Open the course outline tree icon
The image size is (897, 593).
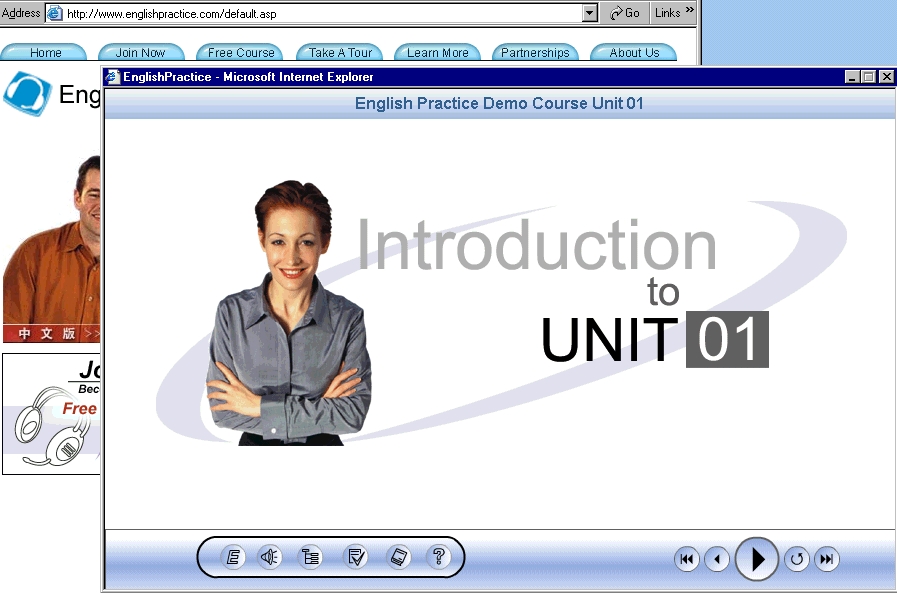pyautogui.click(x=311, y=558)
